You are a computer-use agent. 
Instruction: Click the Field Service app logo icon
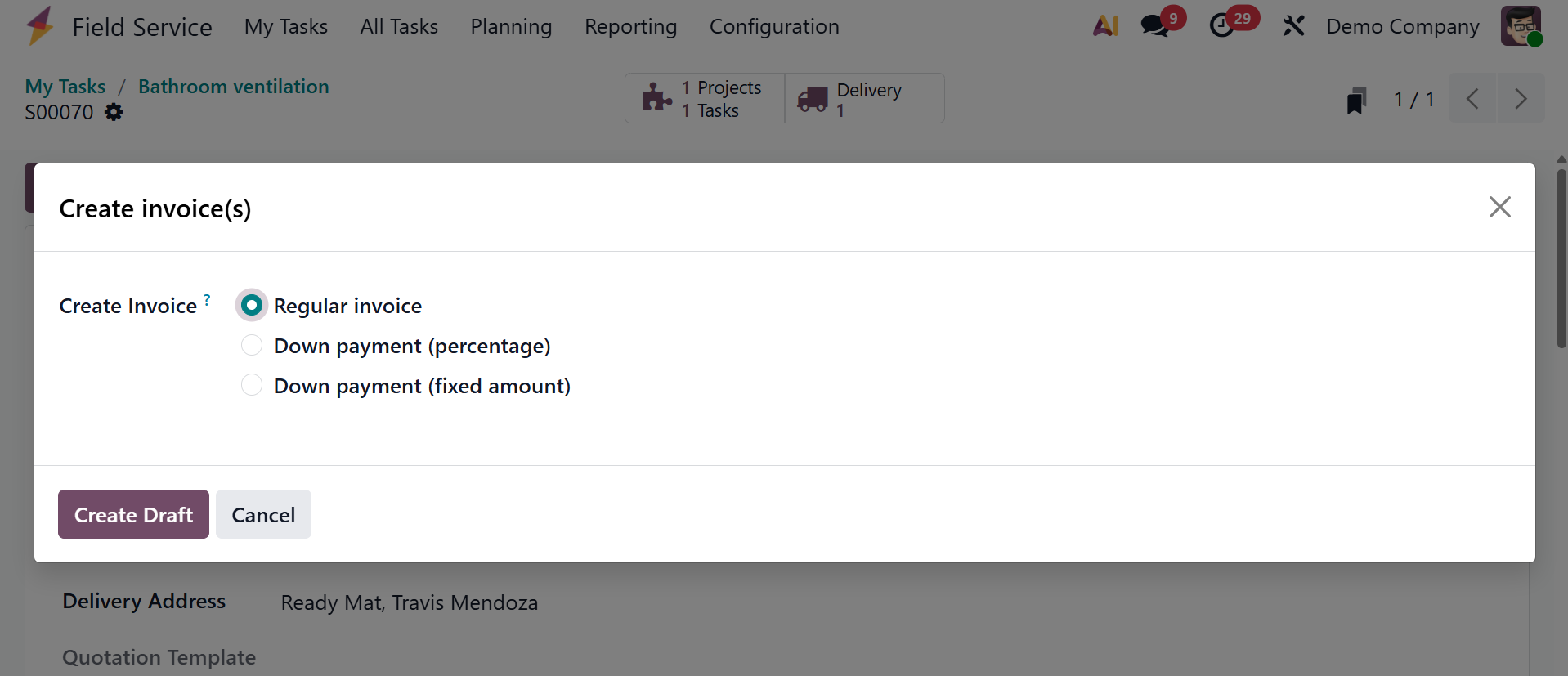tap(39, 26)
